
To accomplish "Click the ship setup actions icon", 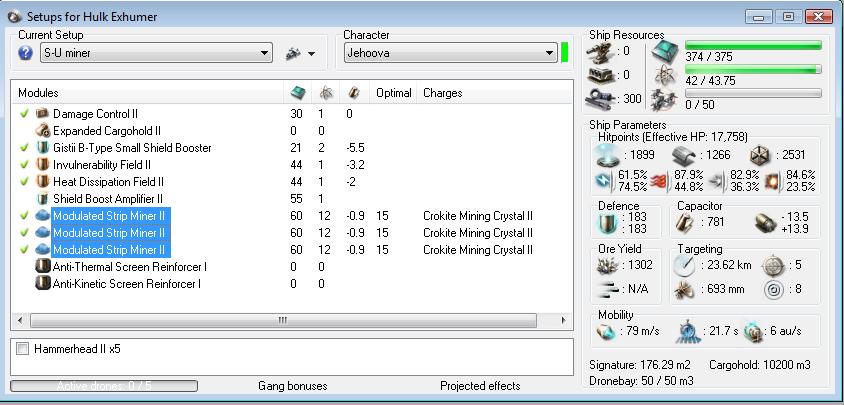I will [x=293, y=53].
